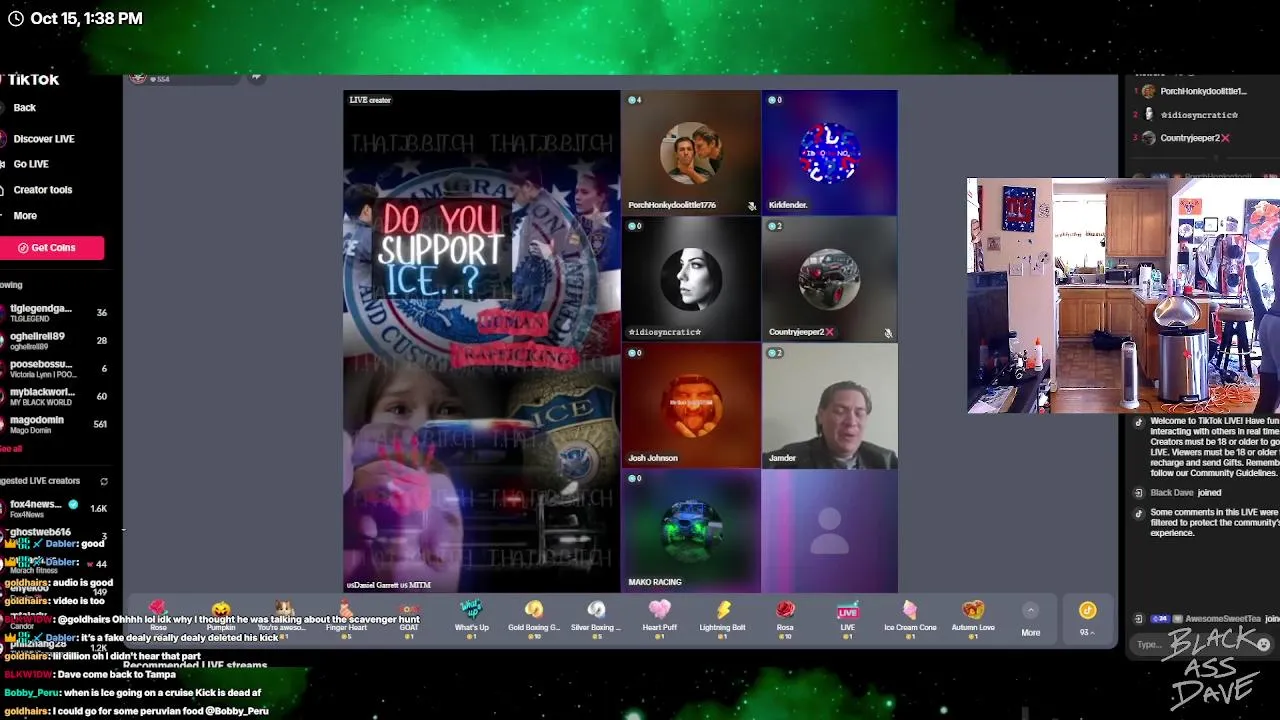
Task: Click the Oct 15 clock display
Action: click(76, 18)
